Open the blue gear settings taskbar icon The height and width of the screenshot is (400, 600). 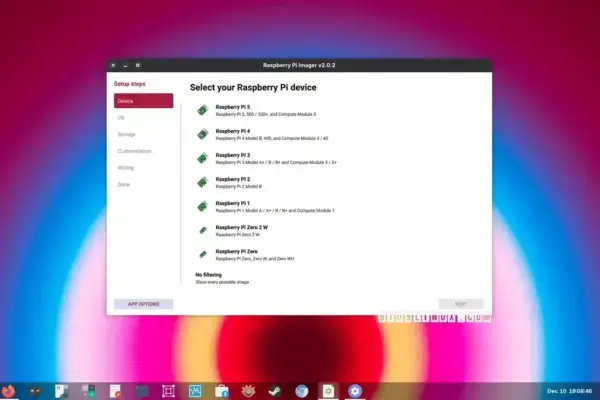(x=355, y=391)
